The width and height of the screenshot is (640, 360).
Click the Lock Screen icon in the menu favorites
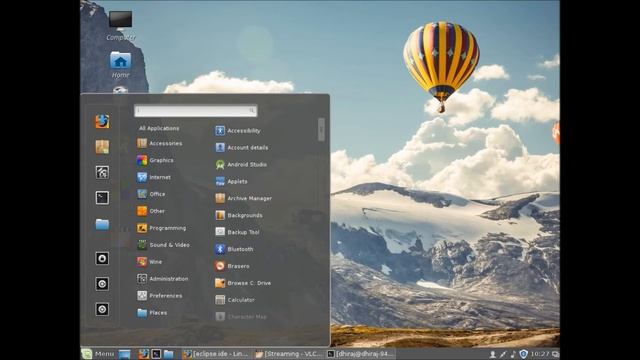tap(102, 258)
